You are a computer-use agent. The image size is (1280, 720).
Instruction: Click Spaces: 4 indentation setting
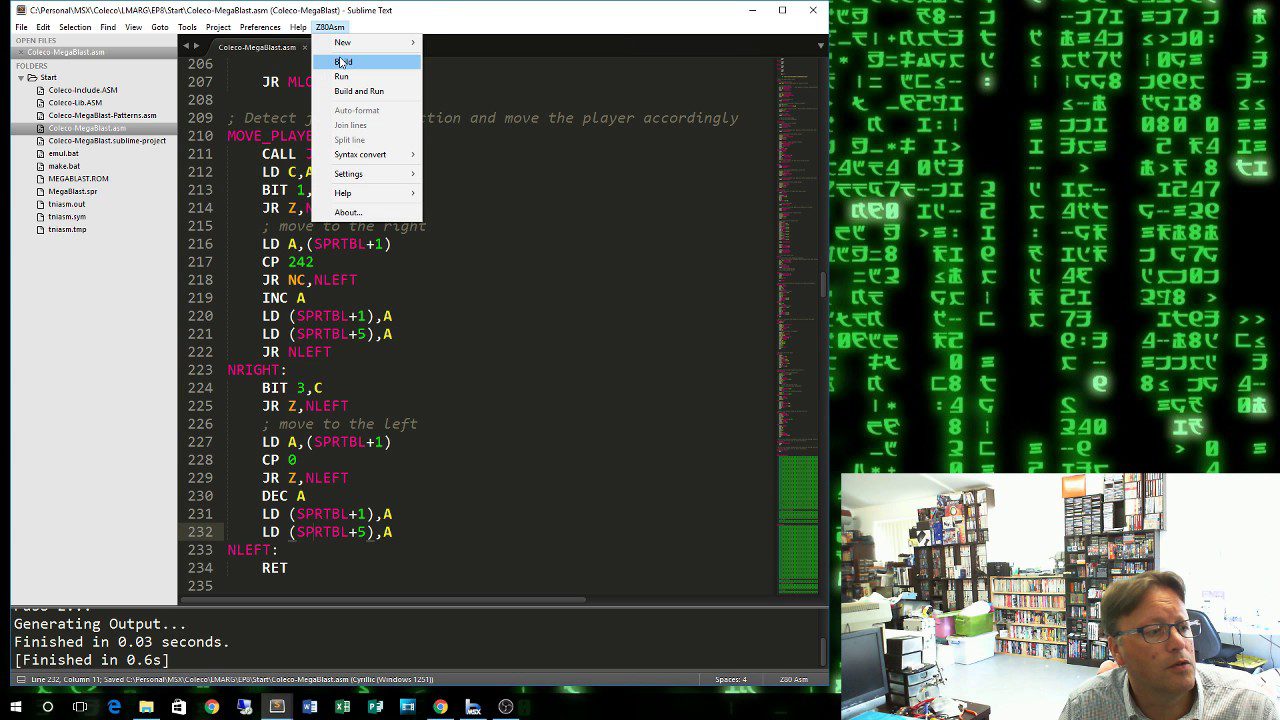click(730, 680)
